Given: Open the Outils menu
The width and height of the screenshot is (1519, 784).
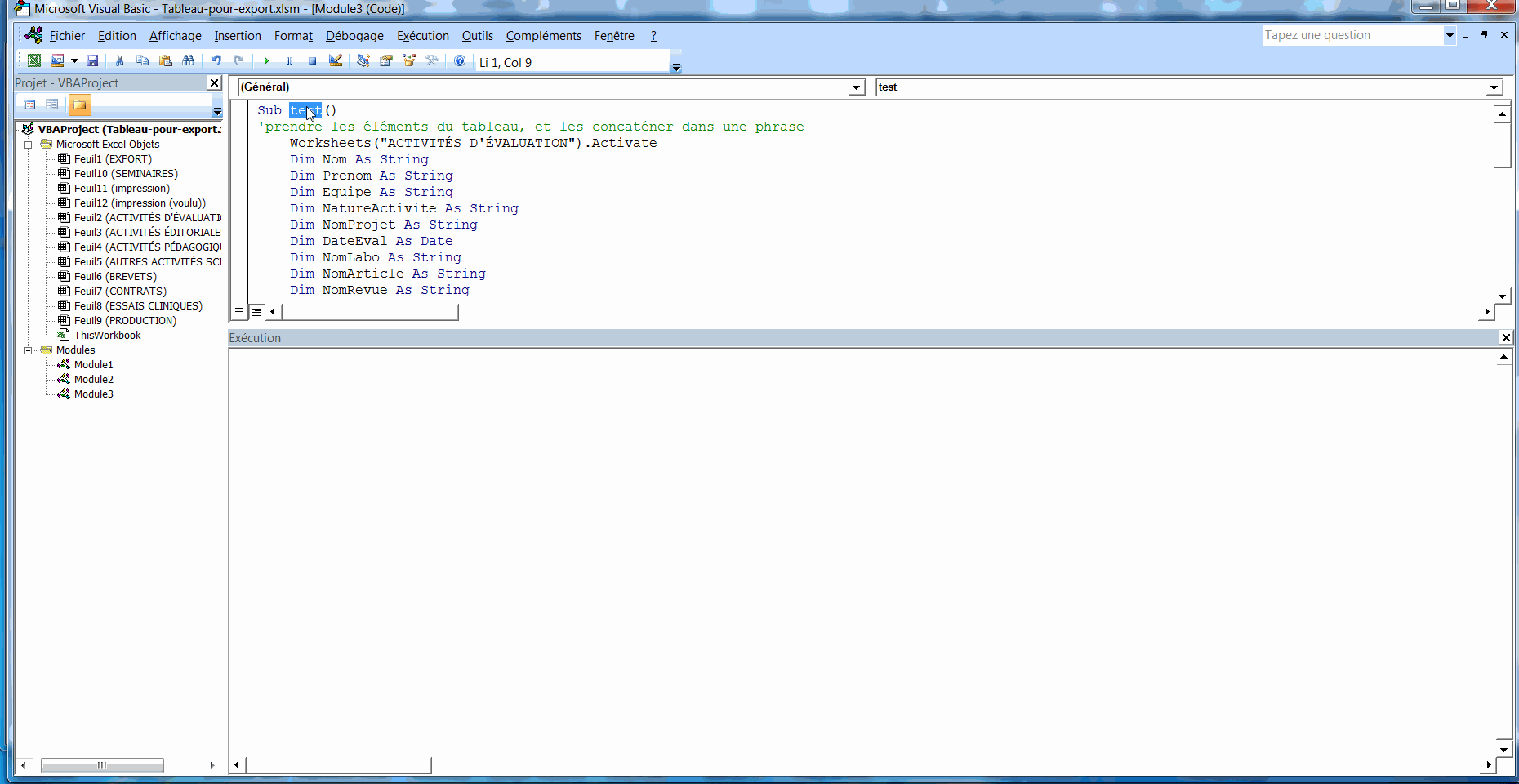Looking at the screenshot, I should (477, 36).
